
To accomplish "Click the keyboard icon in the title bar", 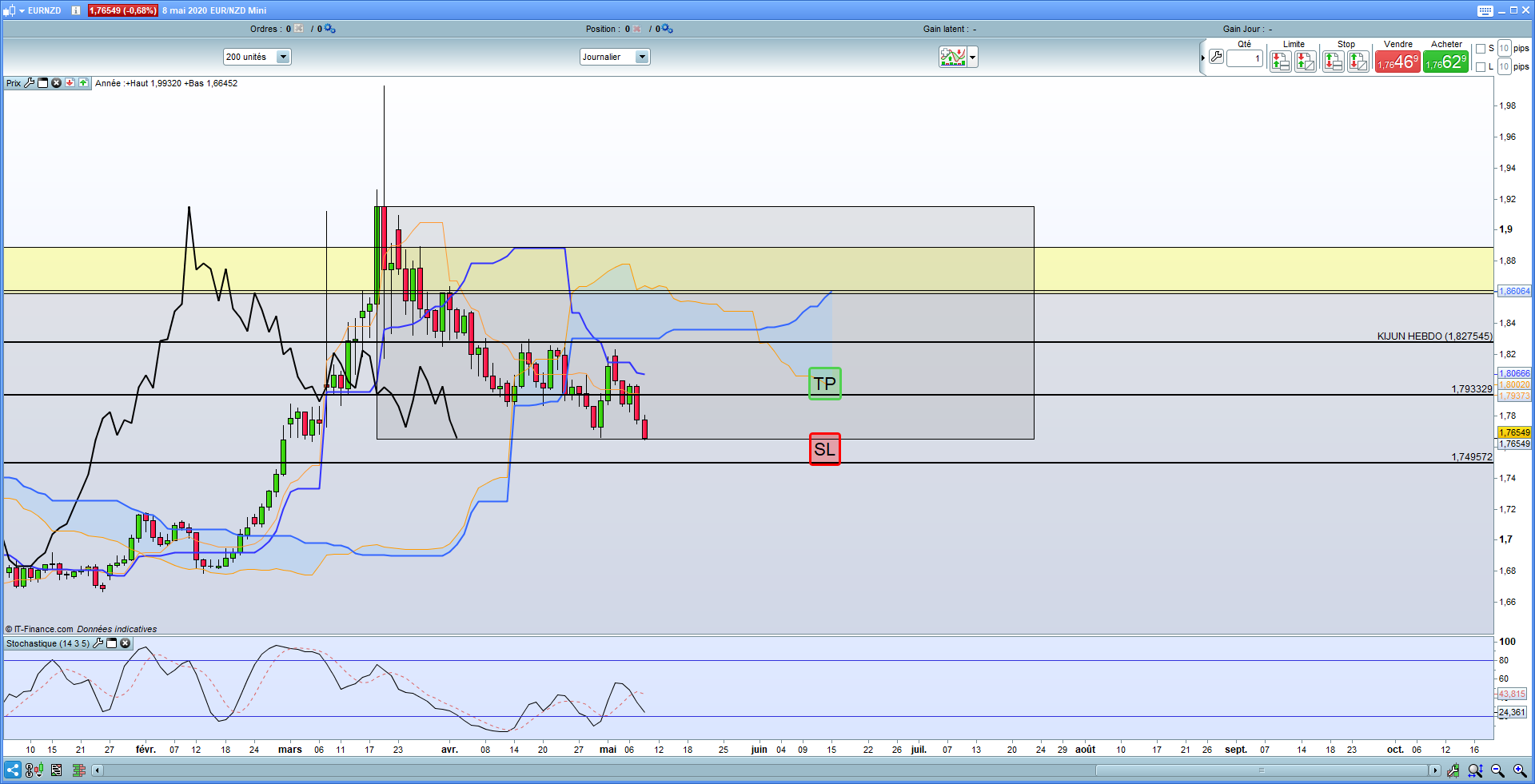I will pyautogui.click(x=1485, y=10).
